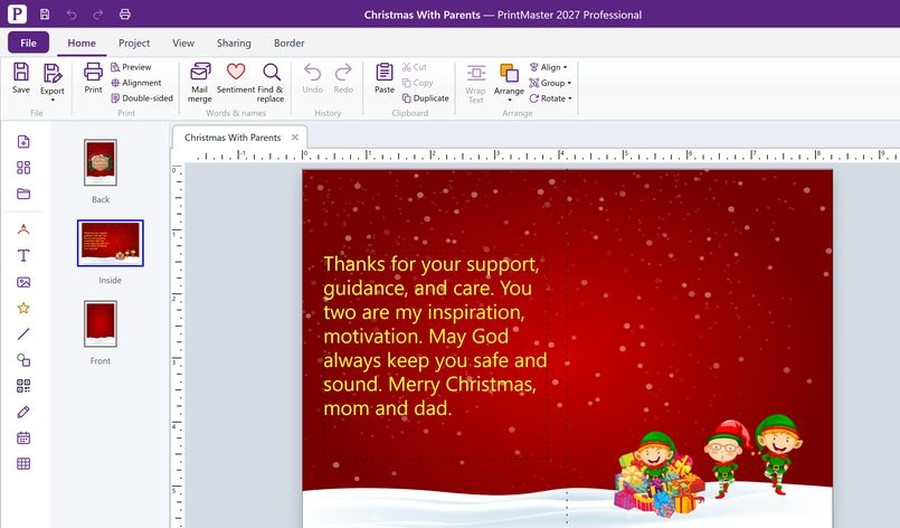Click the PrintMaster logo icon
Image resolution: width=900 pixels, height=528 pixels.
17,14
